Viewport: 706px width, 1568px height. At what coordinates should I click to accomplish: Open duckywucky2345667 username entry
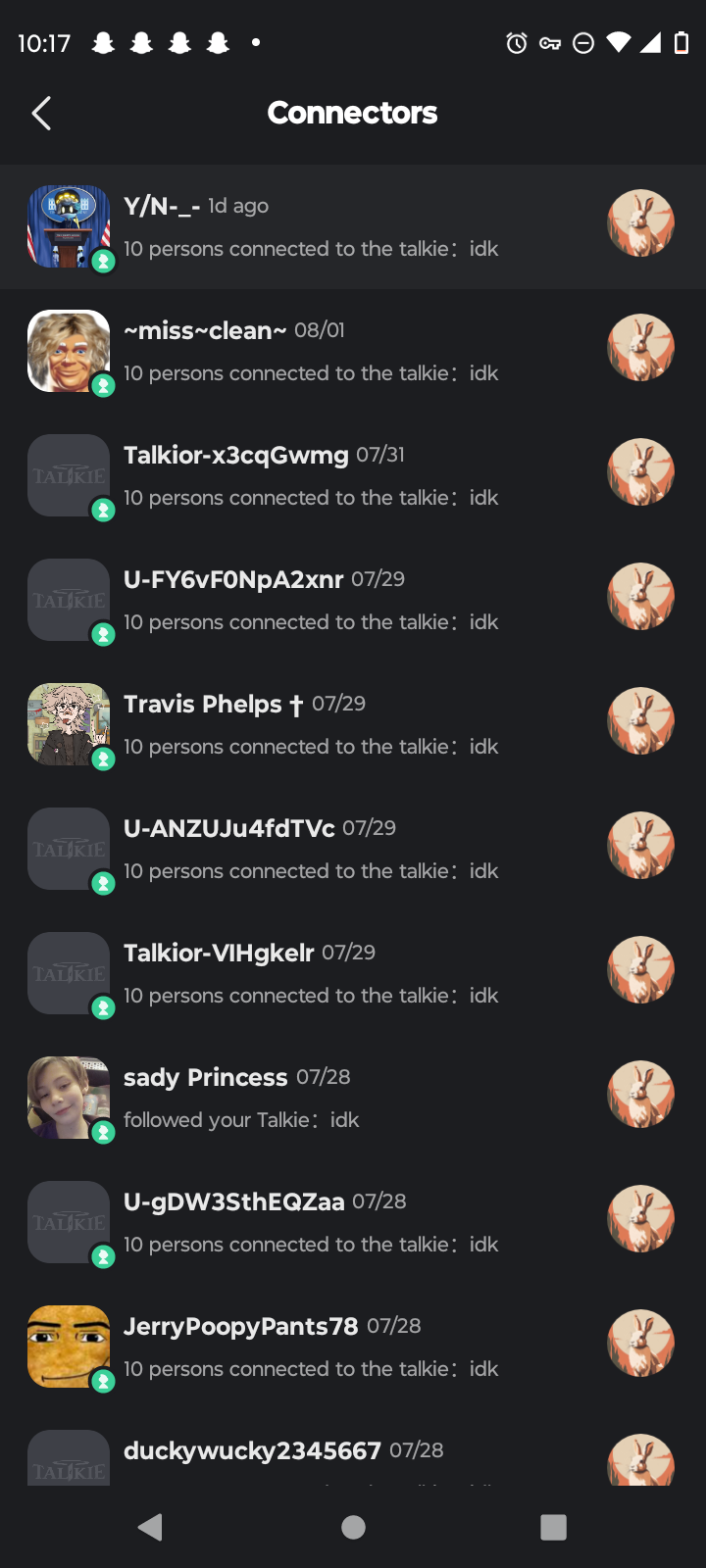252,1450
